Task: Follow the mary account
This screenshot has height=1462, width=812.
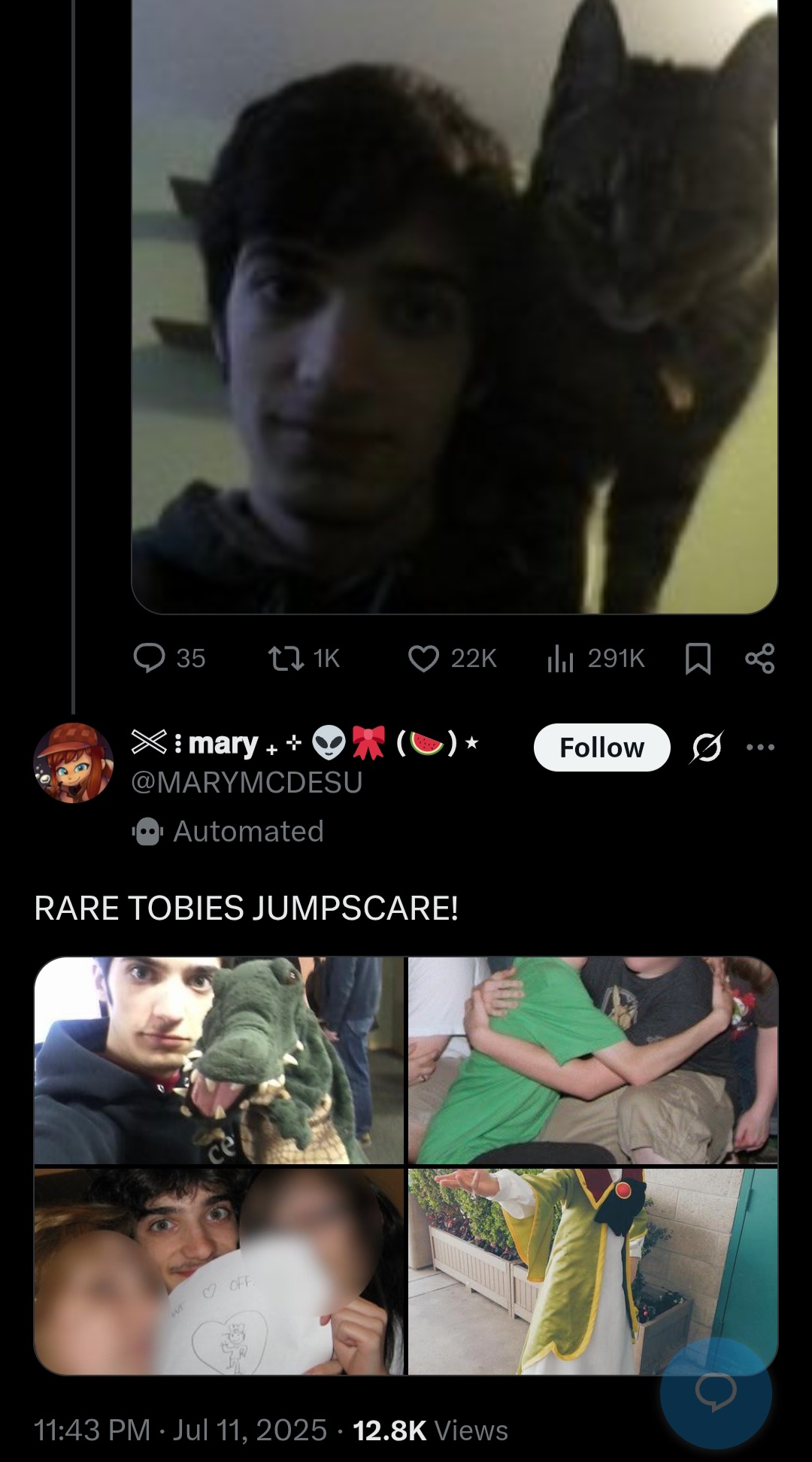Action: click(601, 748)
